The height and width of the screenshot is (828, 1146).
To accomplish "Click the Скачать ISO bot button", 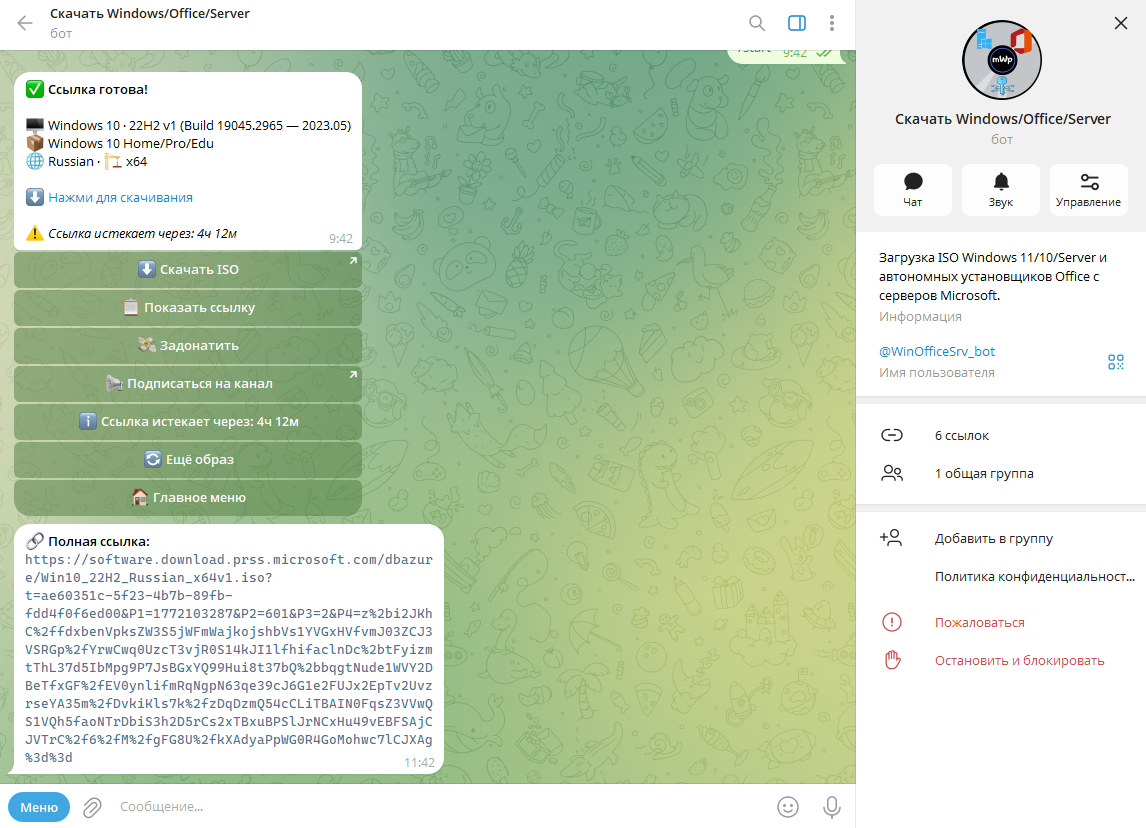I will [x=188, y=270].
